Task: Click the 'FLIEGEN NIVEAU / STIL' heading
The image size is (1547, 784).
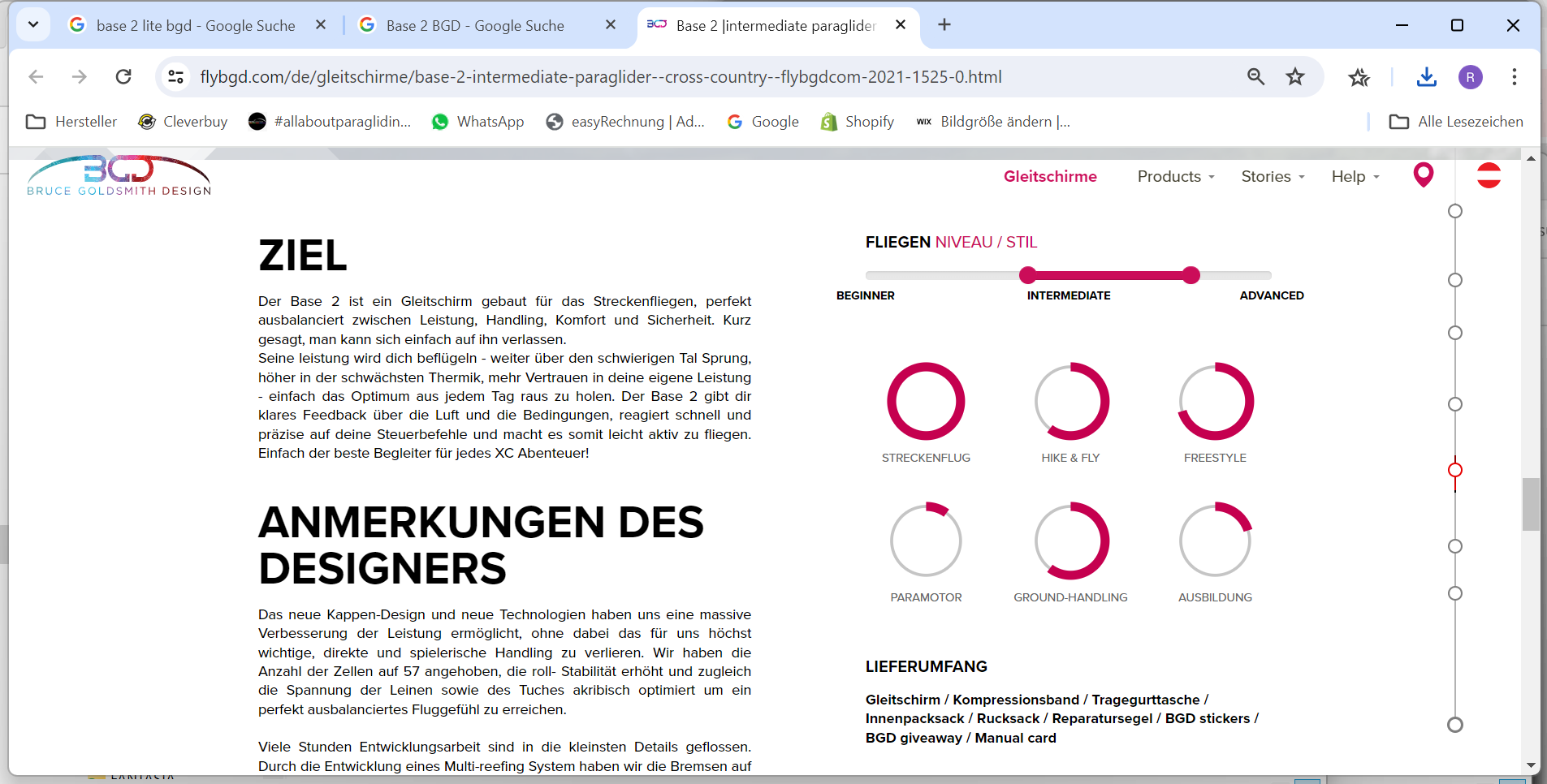Action: coord(952,242)
